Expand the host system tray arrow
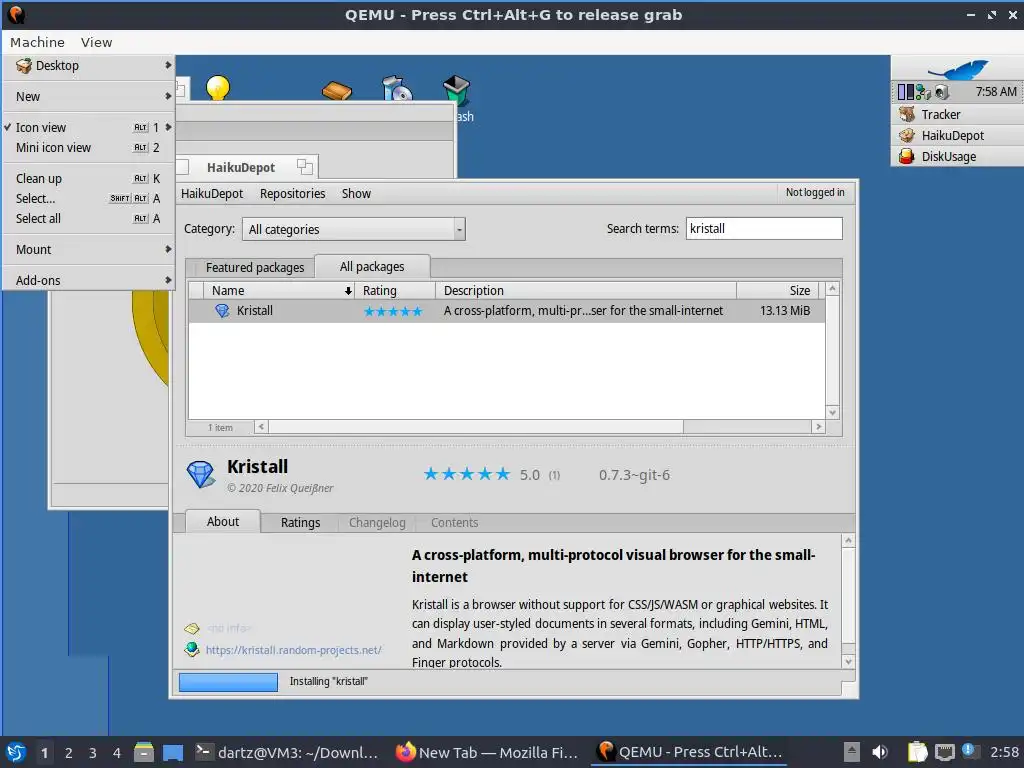This screenshot has width=1024, height=768. 852,752
